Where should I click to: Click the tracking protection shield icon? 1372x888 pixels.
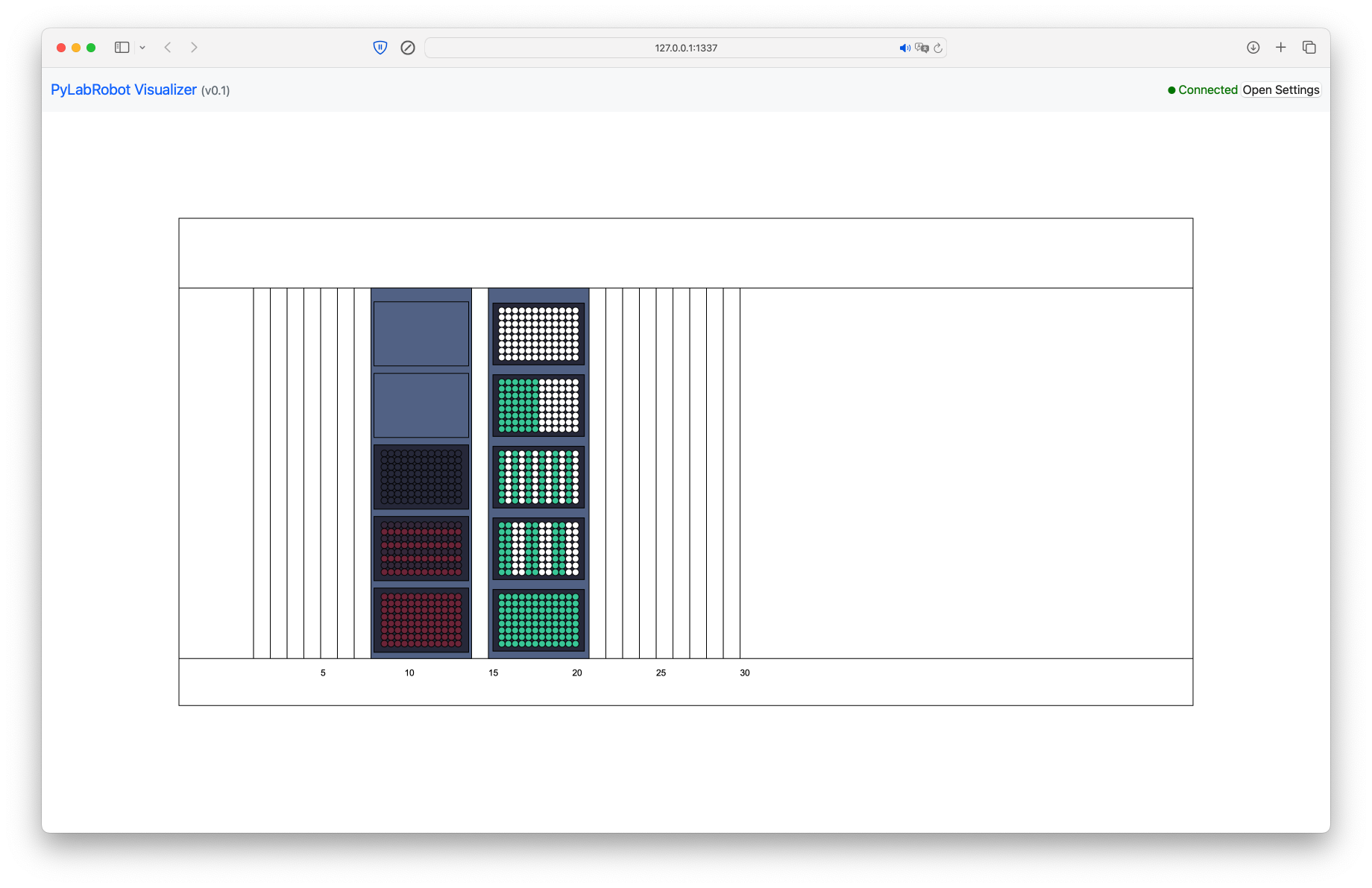(381, 47)
